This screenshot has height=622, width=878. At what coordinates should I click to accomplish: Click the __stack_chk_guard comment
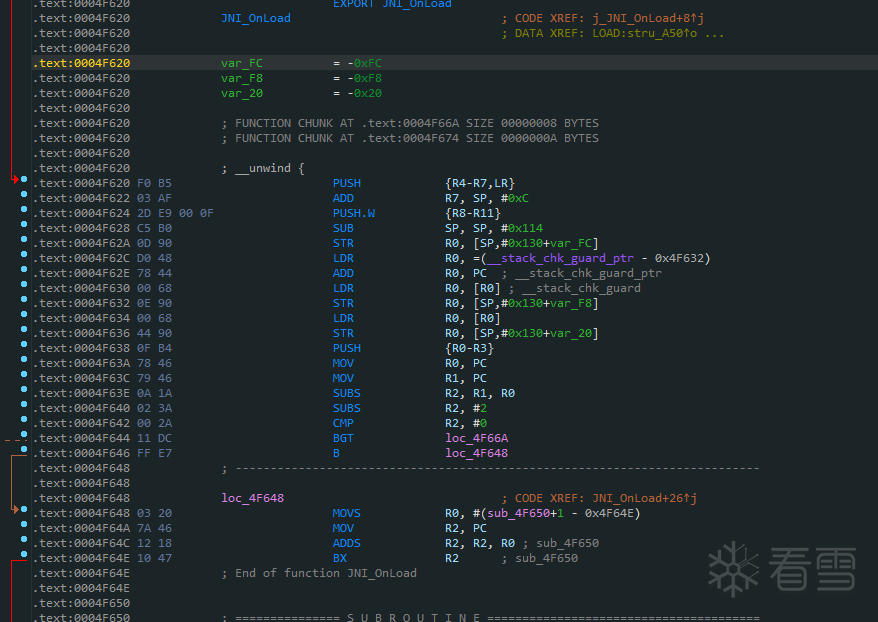[581, 288]
